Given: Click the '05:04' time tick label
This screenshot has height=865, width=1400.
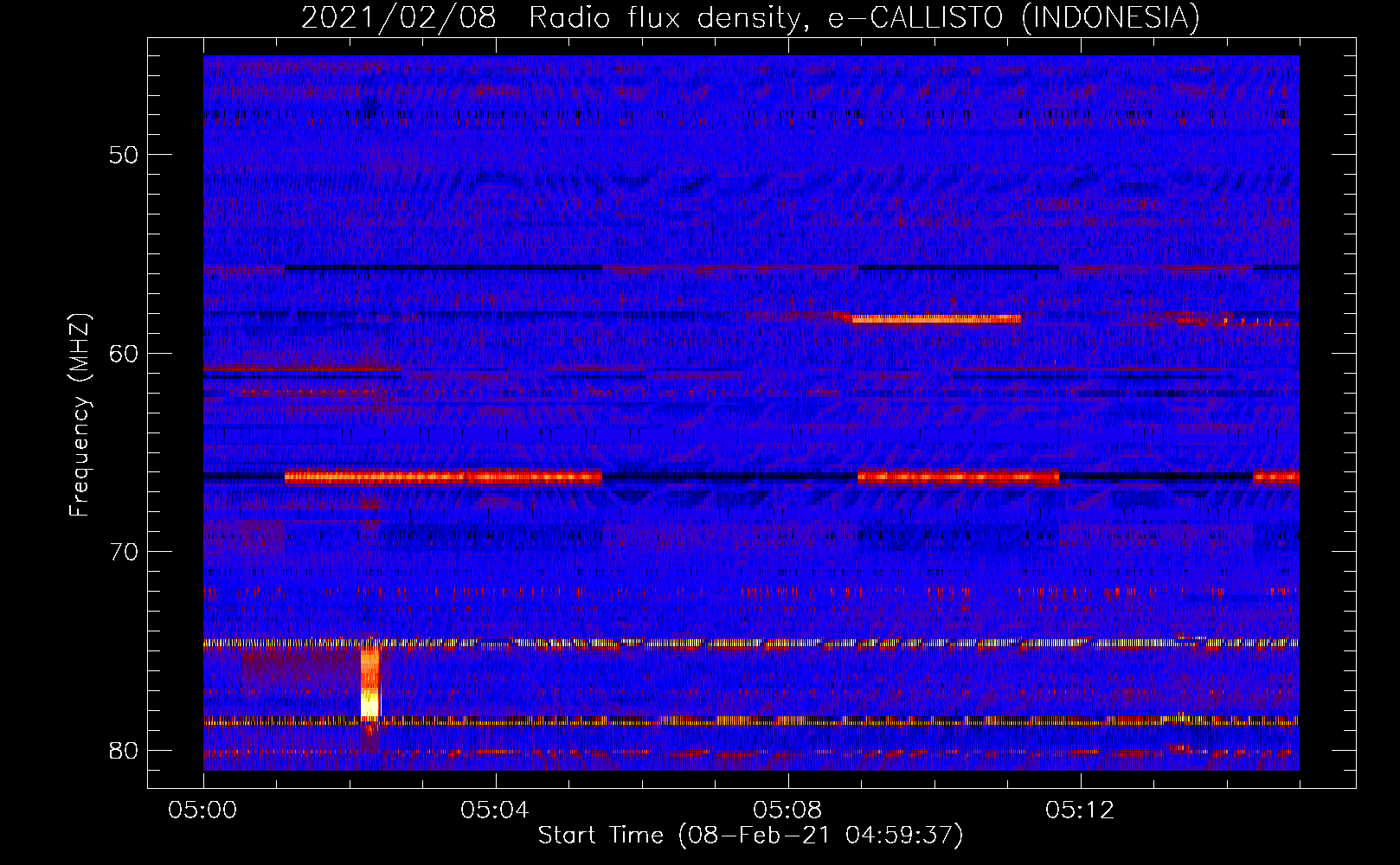Looking at the screenshot, I should [495, 811].
